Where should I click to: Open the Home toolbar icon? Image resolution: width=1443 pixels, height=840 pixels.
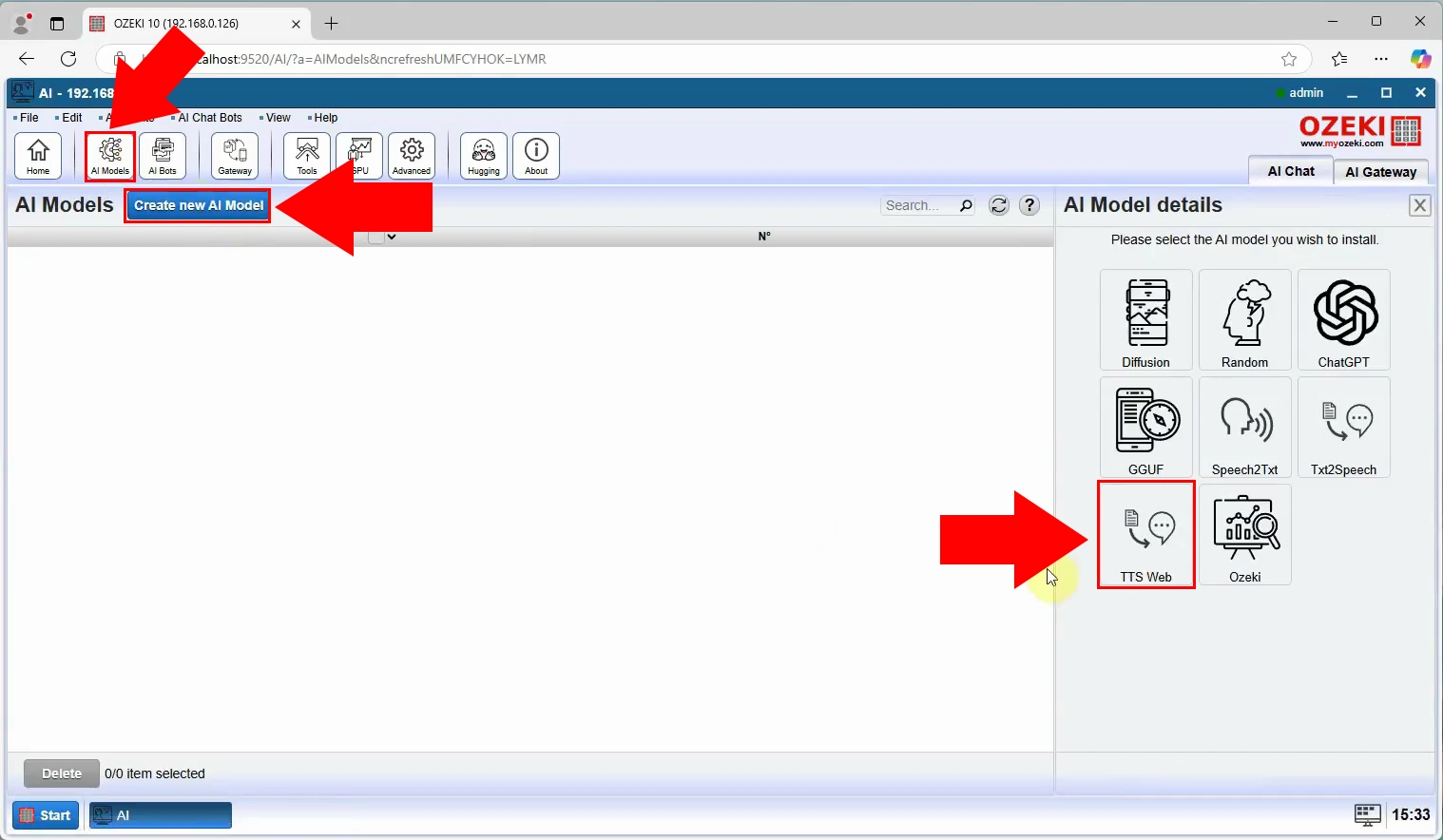pyautogui.click(x=38, y=156)
